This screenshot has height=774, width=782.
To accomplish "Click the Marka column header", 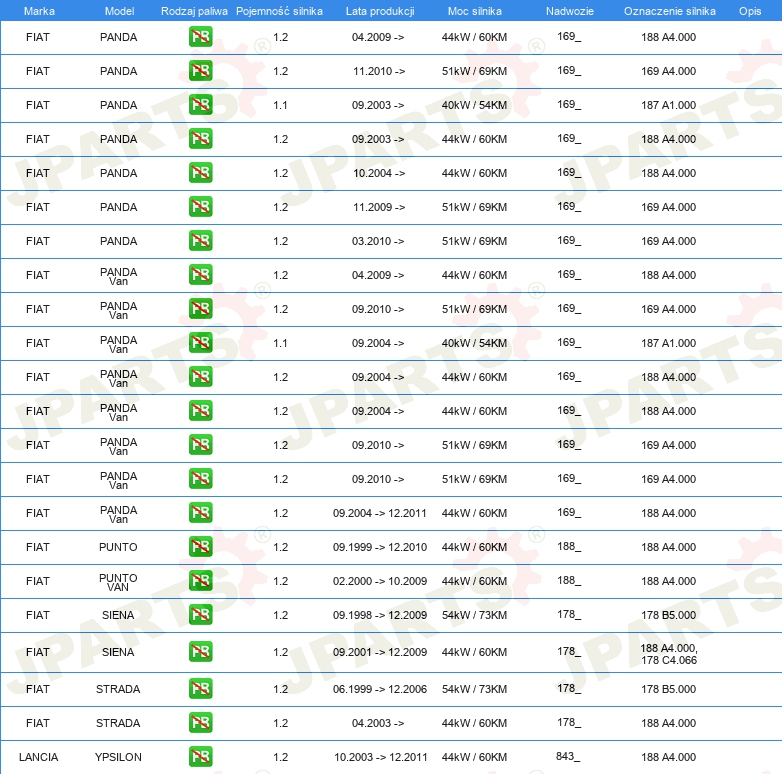I will pos(39,11).
